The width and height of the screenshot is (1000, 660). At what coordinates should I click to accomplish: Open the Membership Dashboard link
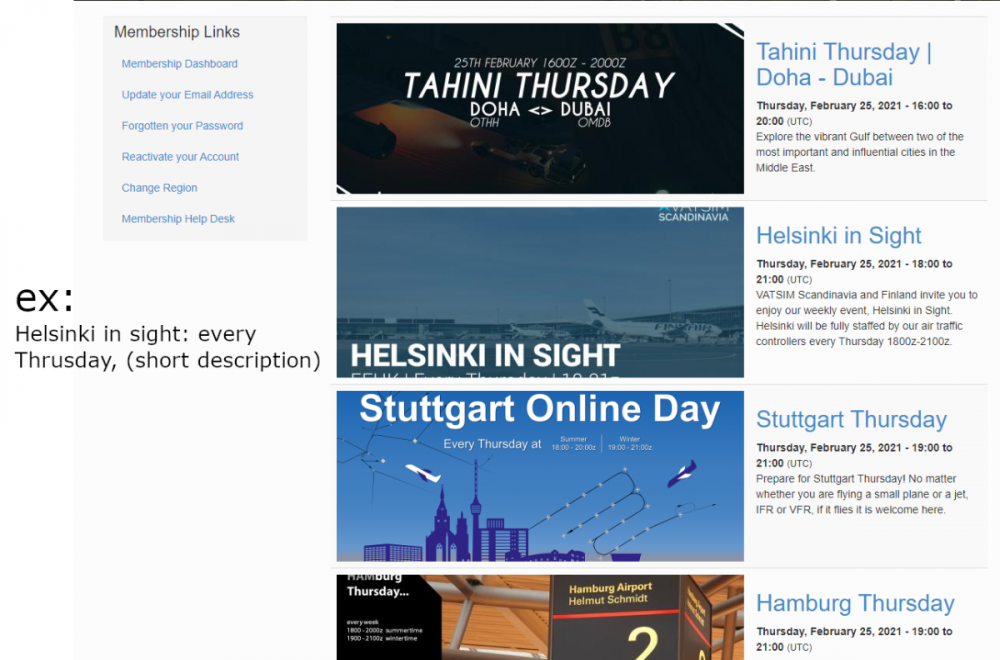[x=179, y=64]
